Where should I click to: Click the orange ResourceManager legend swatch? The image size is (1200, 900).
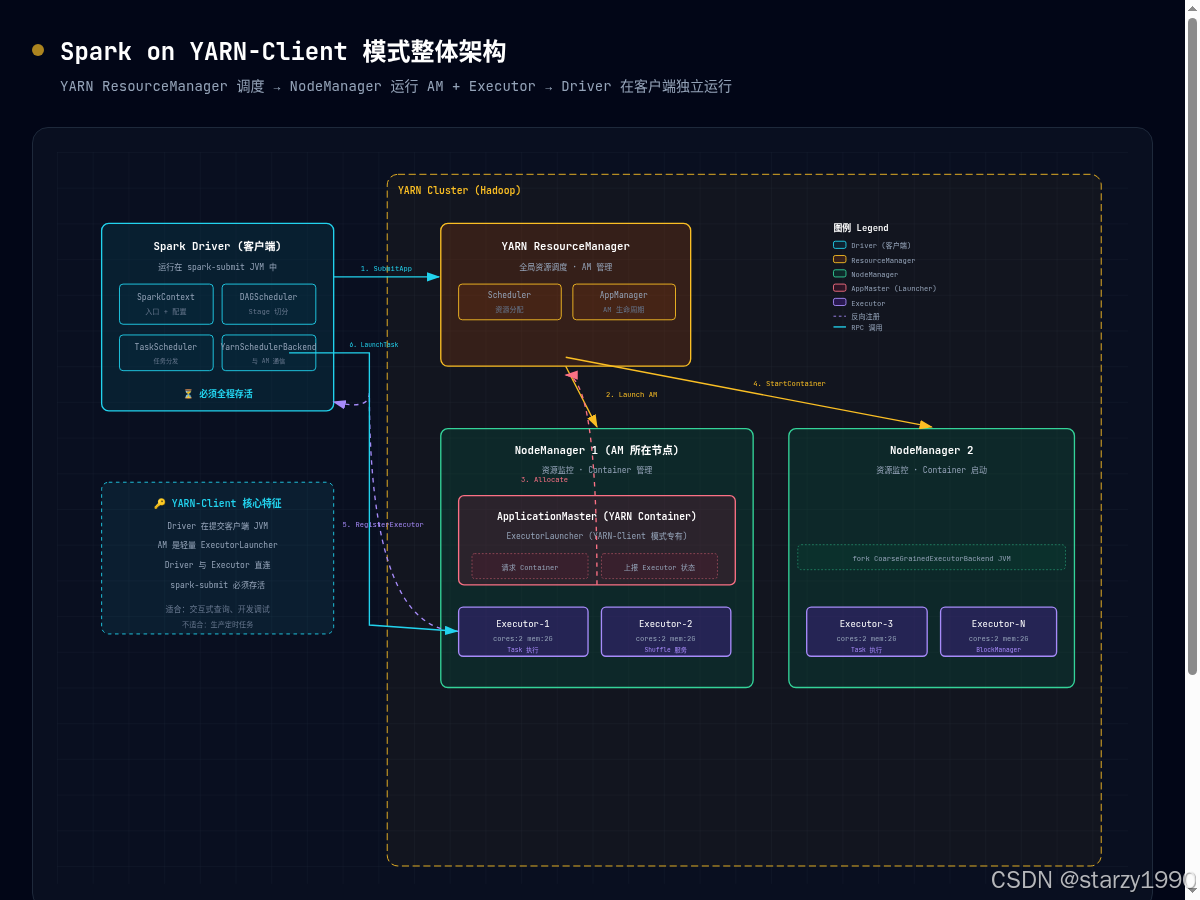(840, 259)
